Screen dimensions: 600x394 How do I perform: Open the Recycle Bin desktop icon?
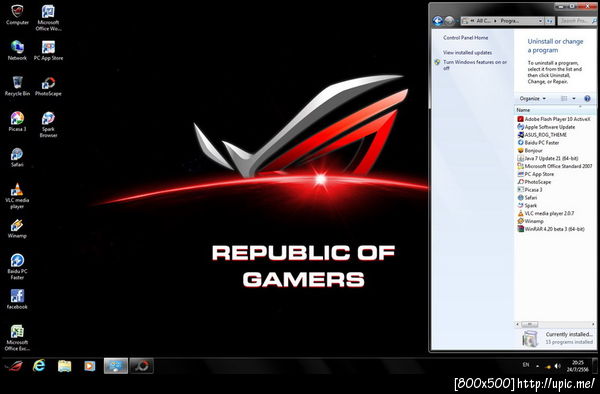(x=17, y=86)
